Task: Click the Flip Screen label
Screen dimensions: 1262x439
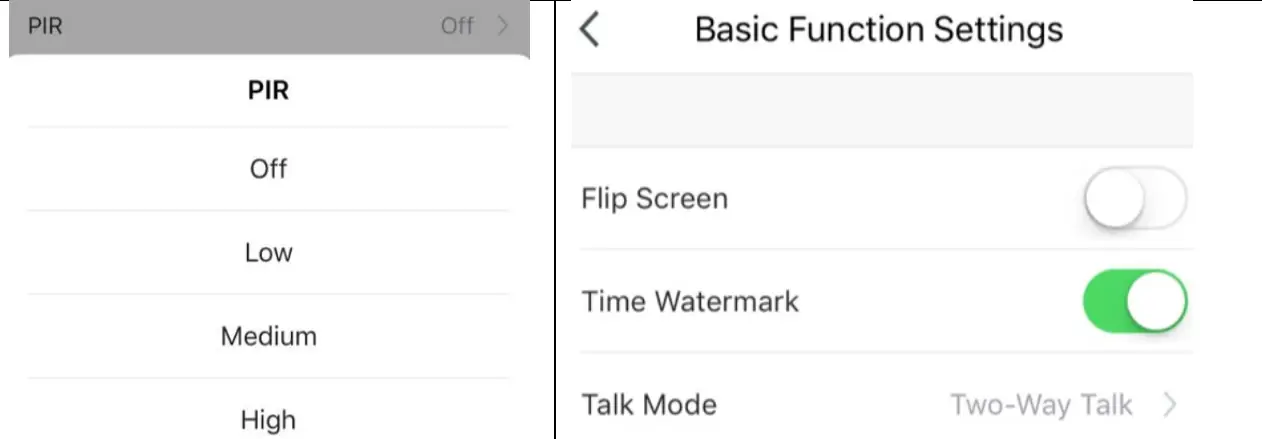Action: (x=654, y=198)
